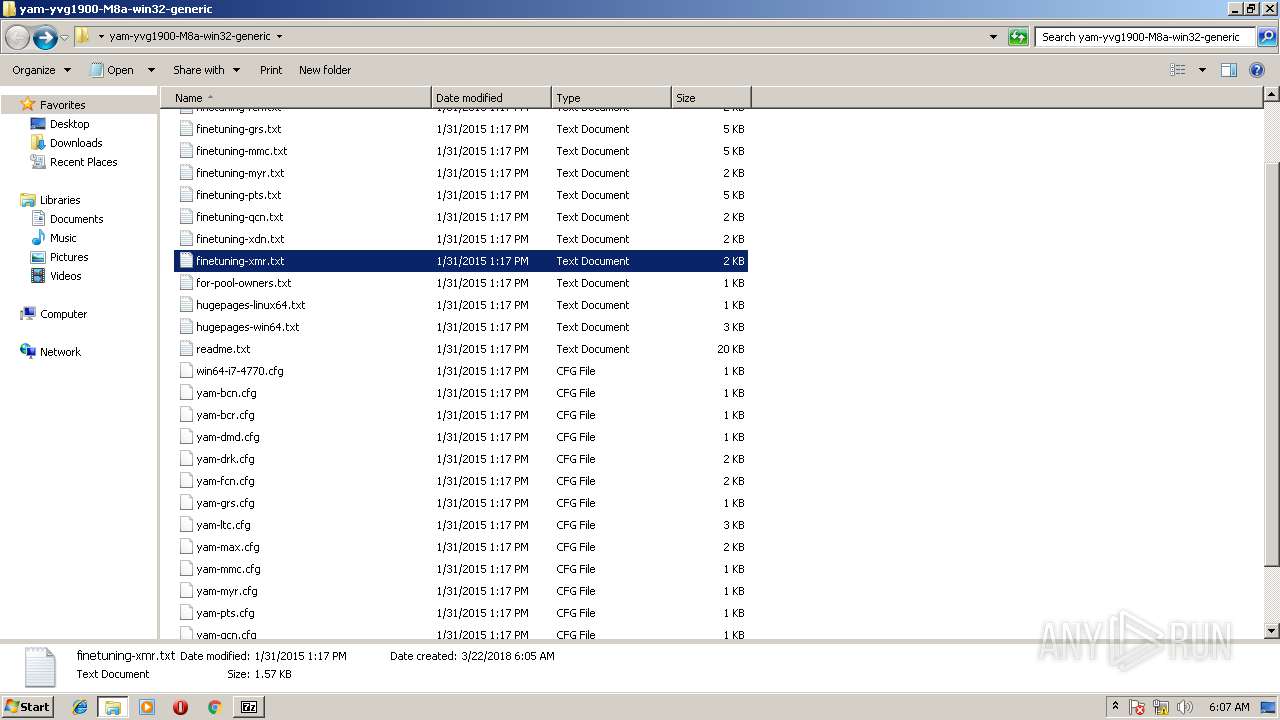Sort by the Date modified column
This screenshot has width=1280, height=720.
tap(491, 98)
